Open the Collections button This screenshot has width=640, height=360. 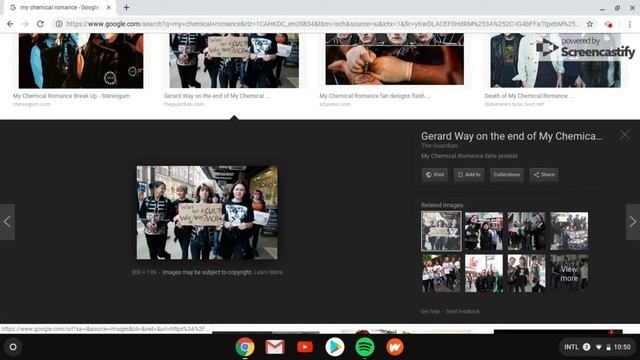click(507, 175)
